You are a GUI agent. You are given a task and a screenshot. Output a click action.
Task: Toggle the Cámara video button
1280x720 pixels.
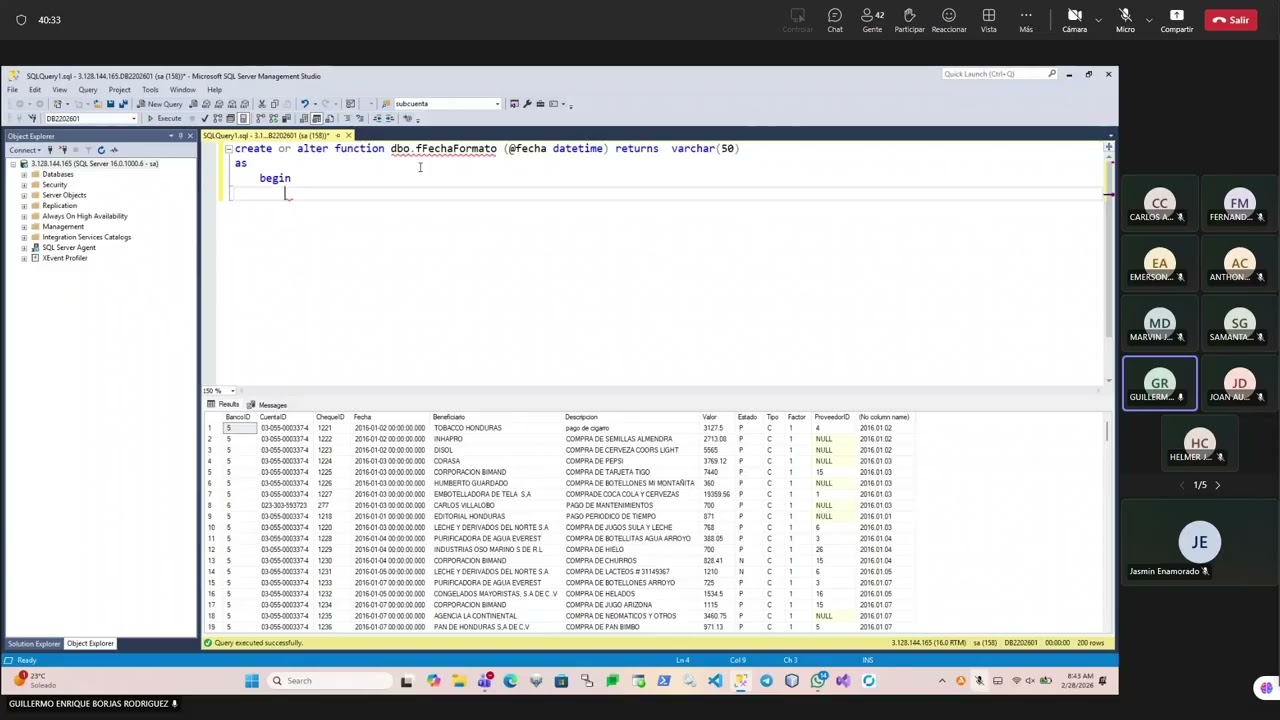tap(1074, 20)
